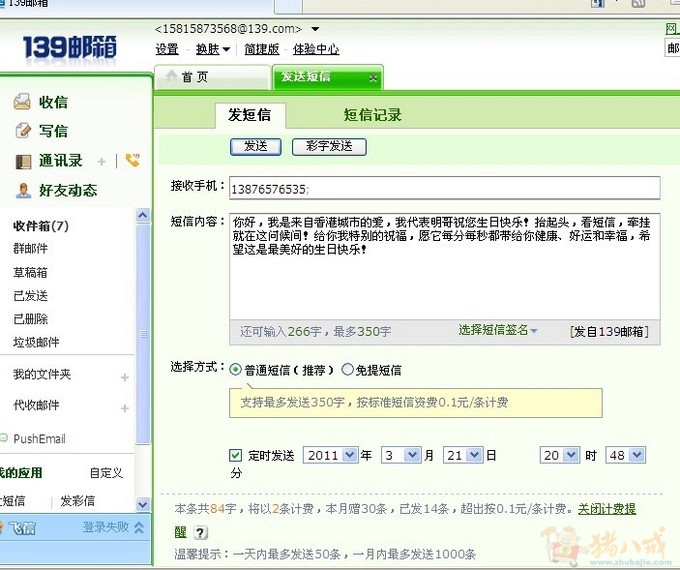This screenshot has height=570, width=680.
Task: Click the sidebar scrollbar up arrow
Action: click(x=143, y=215)
